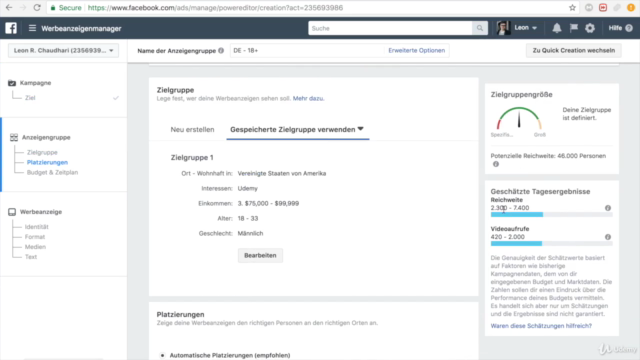640x360 pixels.
Task: Click the orange browser extension icon
Action: 631,7
